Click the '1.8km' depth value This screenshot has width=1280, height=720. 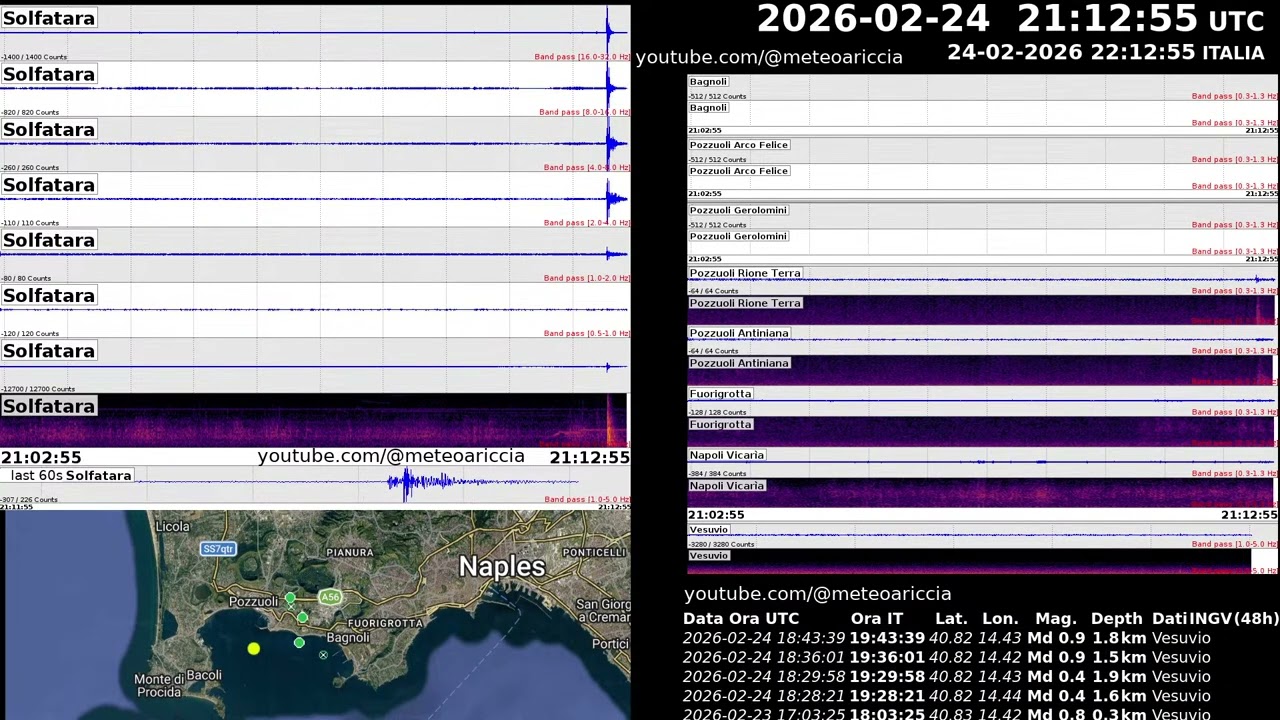(x=1119, y=638)
